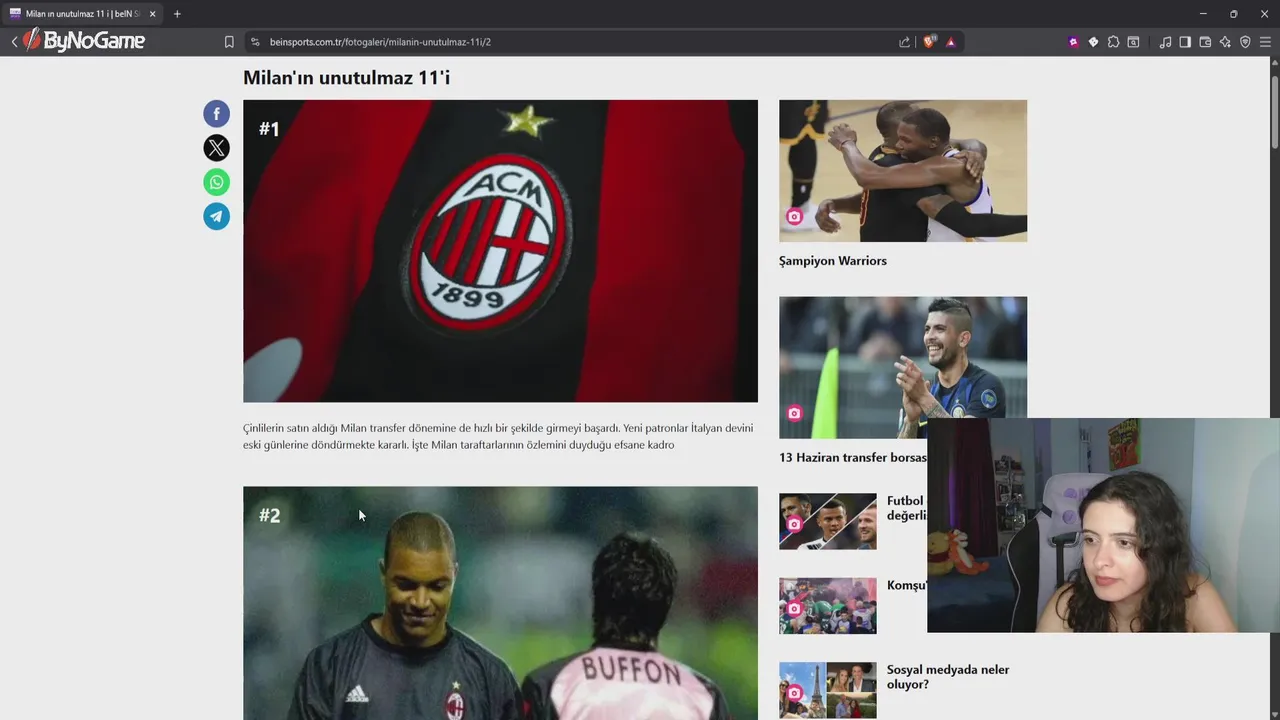Bookmark this page with the bookmark icon
Image resolution: width=1280 pixels, height=720 pixels.
pos(229,42)
